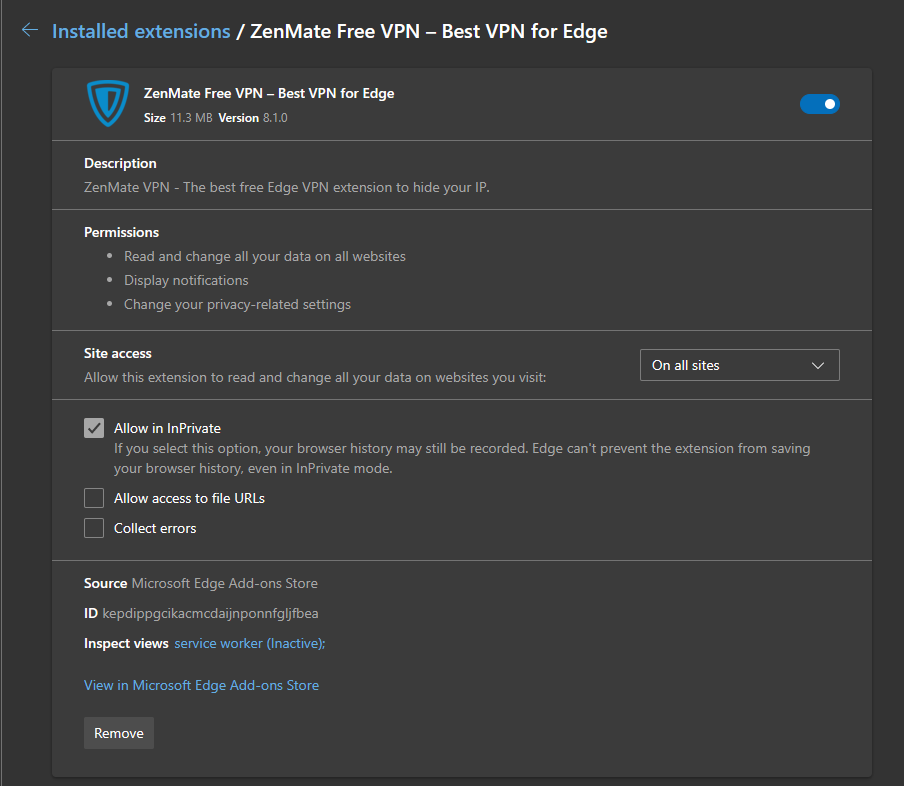Viewport: 904px width, 786px height.
Task: Disable the ZenMate extension toggle switch
Action: [x=819, y=104]
